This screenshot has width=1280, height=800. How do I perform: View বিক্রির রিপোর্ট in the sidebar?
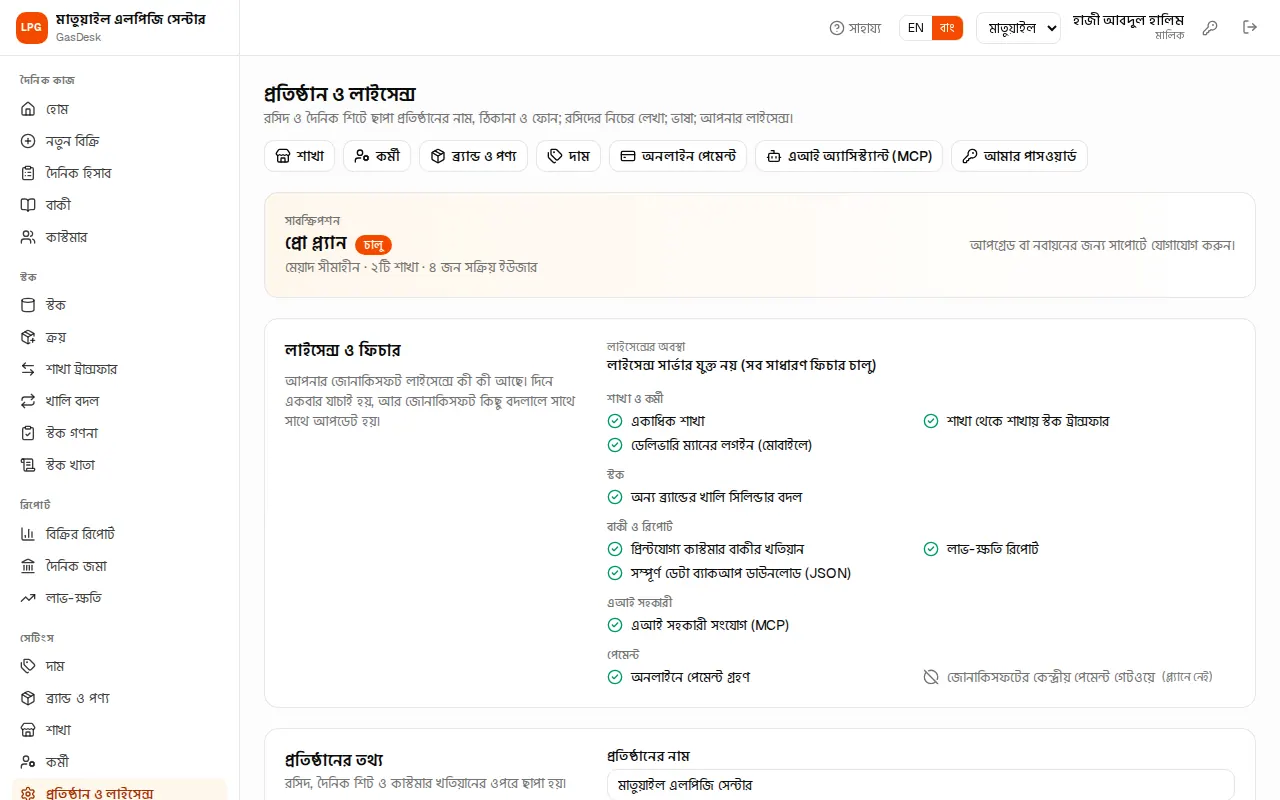(120, 534)
